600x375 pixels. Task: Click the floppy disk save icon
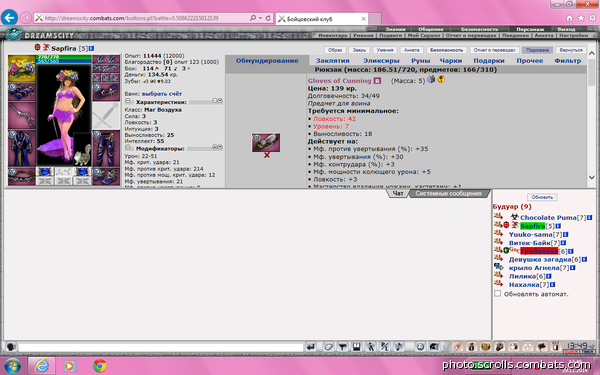tap(357, 347)
